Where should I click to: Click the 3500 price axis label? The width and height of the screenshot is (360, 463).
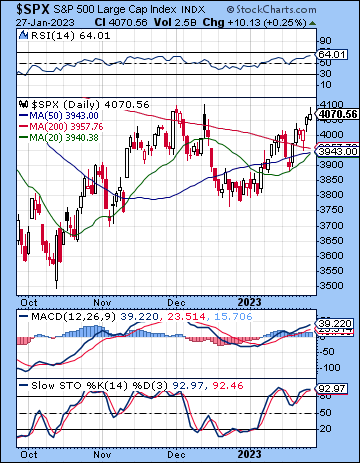[331, 286]
